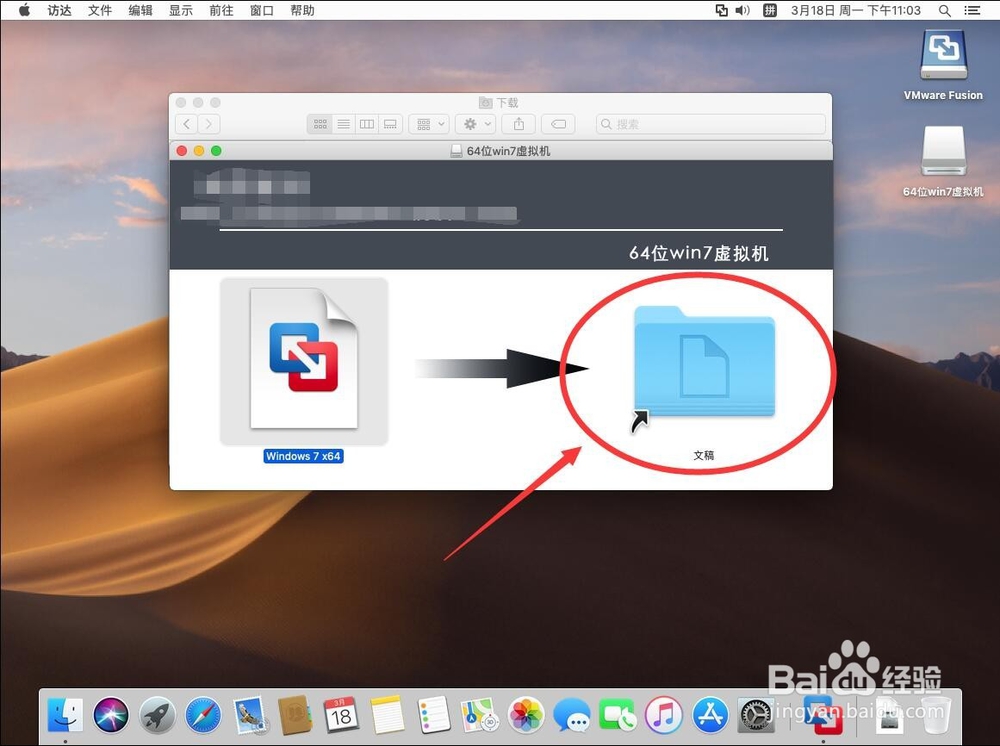Click the 64位win7虚拟机 window title
Viewport: 1000px width, 746px height.
pos(508,151)
